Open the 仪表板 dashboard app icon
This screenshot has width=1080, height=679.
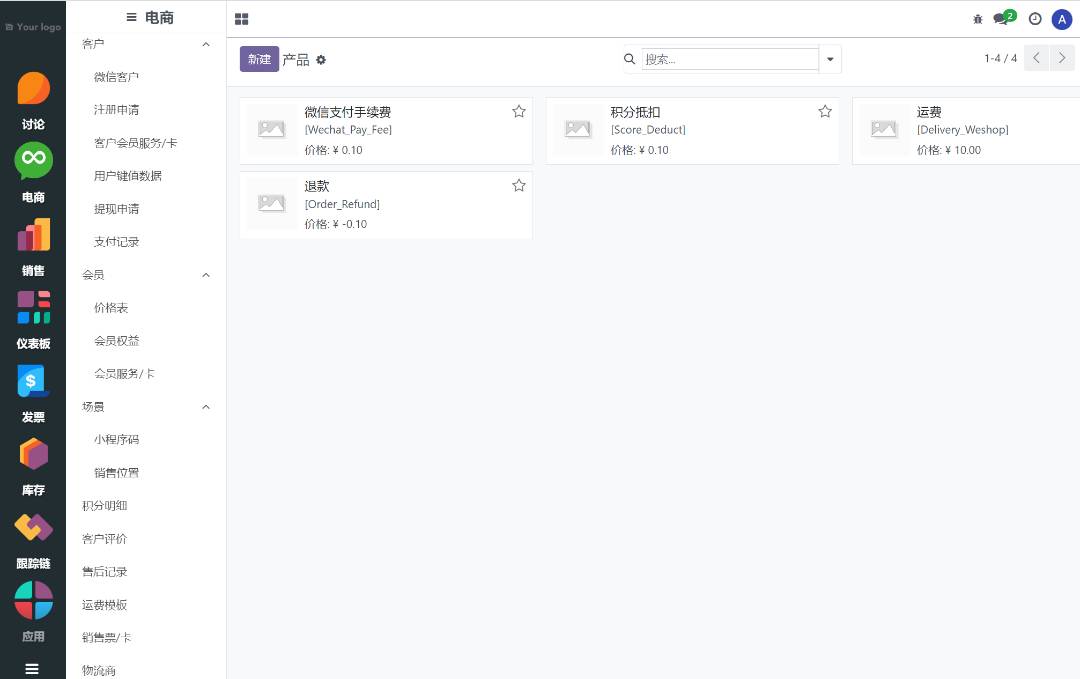pos(33,308)
